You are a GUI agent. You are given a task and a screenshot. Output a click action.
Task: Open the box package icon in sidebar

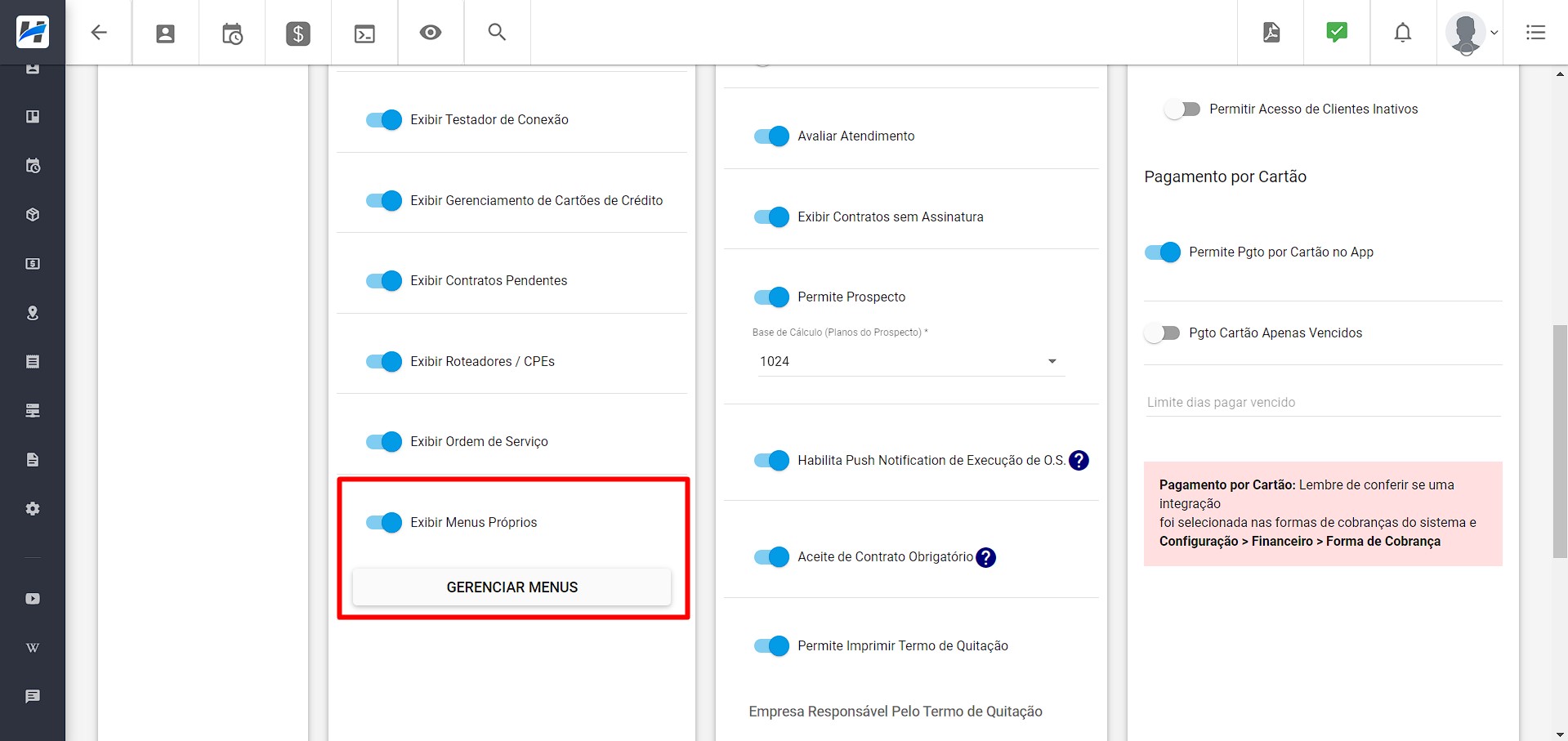point(33,215)
